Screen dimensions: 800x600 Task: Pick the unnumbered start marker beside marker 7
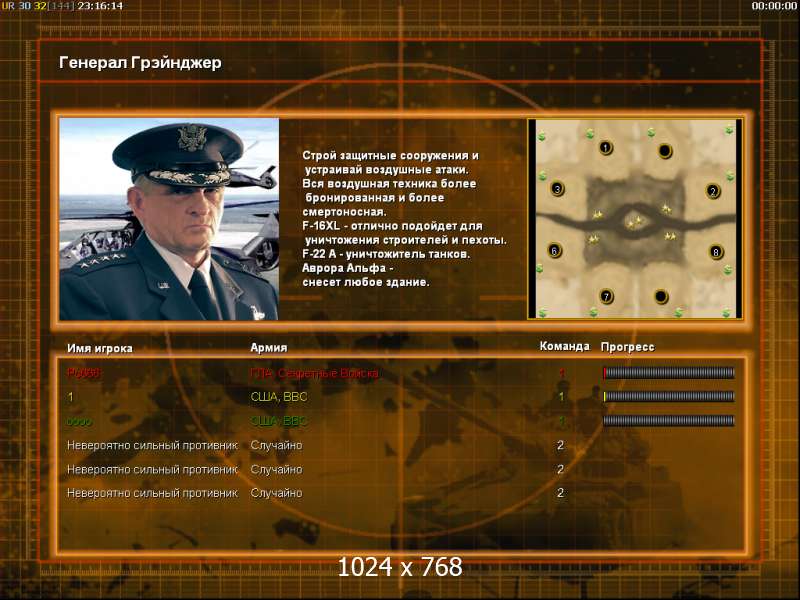click(x=661, y=296)
